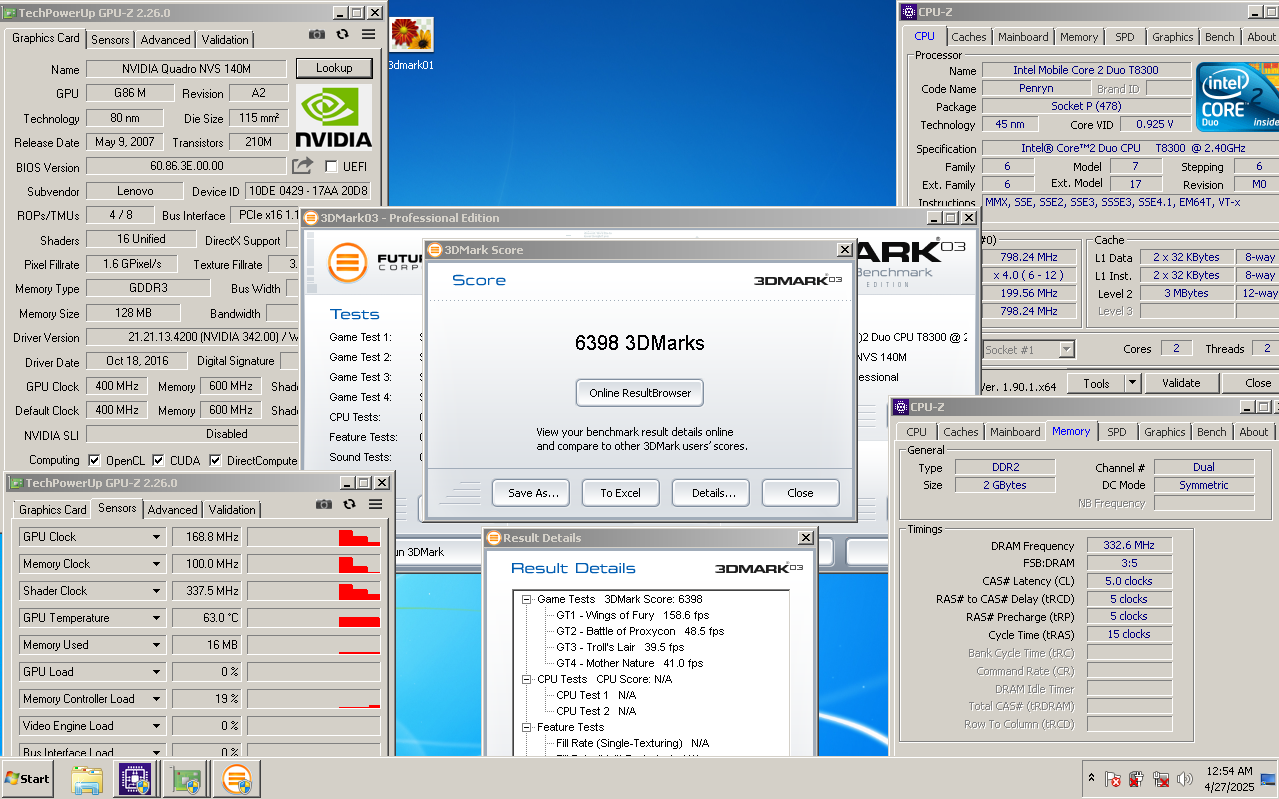Viewport: 1279px width, 799px height.
Task: Open Graphics tab in top CPU-Z window
Action: tap(1172, 37)
